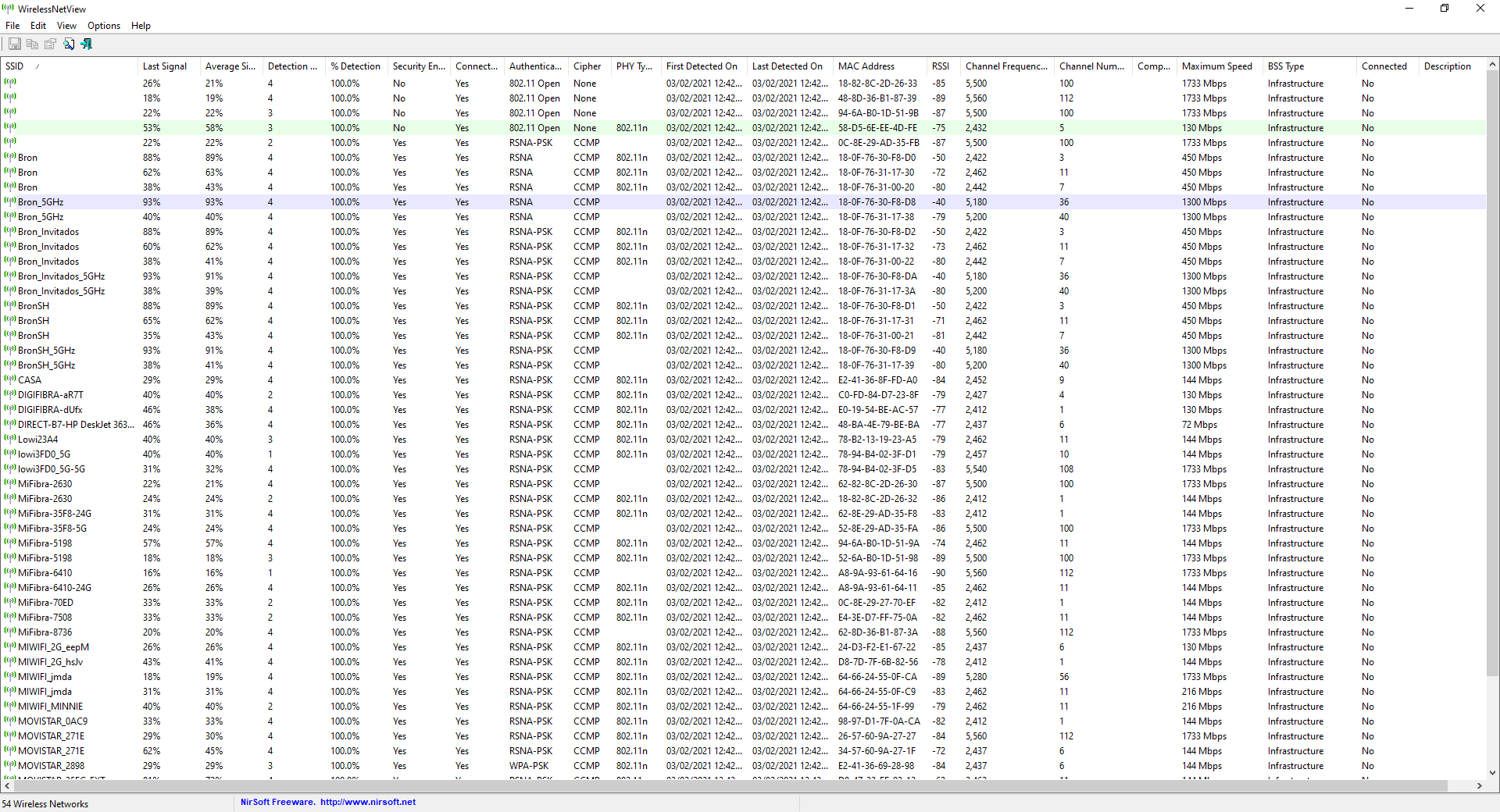Select the CASA network name

30,380
